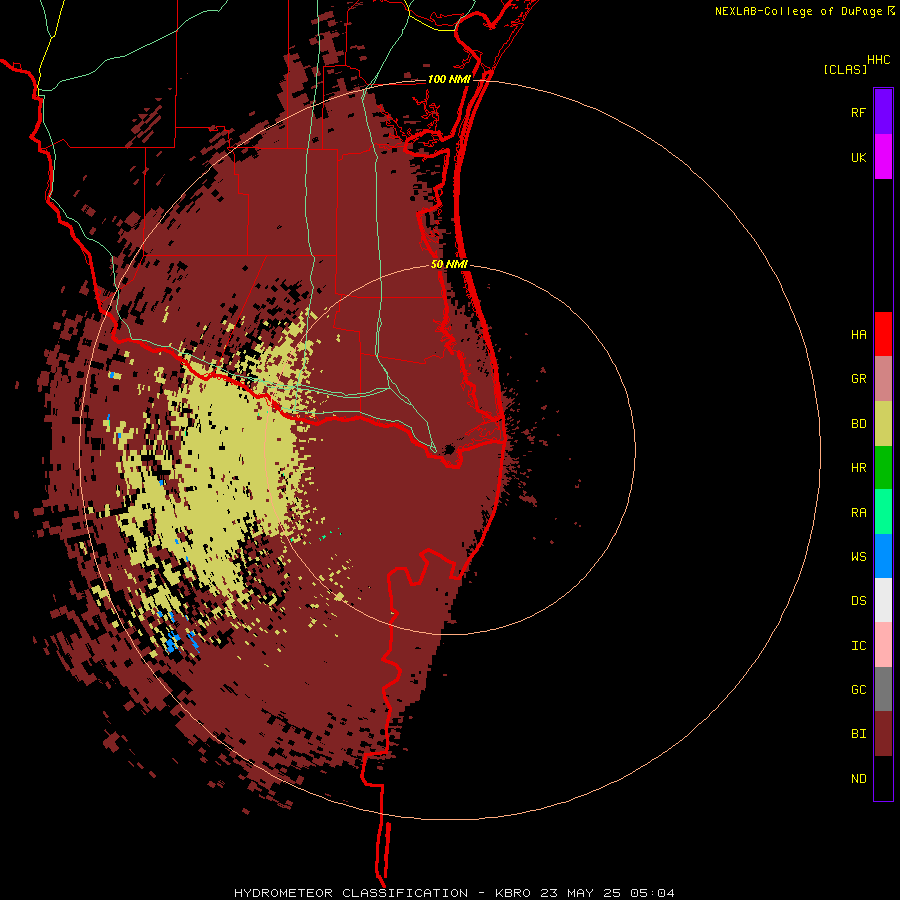Click the 100 NMI range ring label
Screen dimensions: 900x900
449,79
